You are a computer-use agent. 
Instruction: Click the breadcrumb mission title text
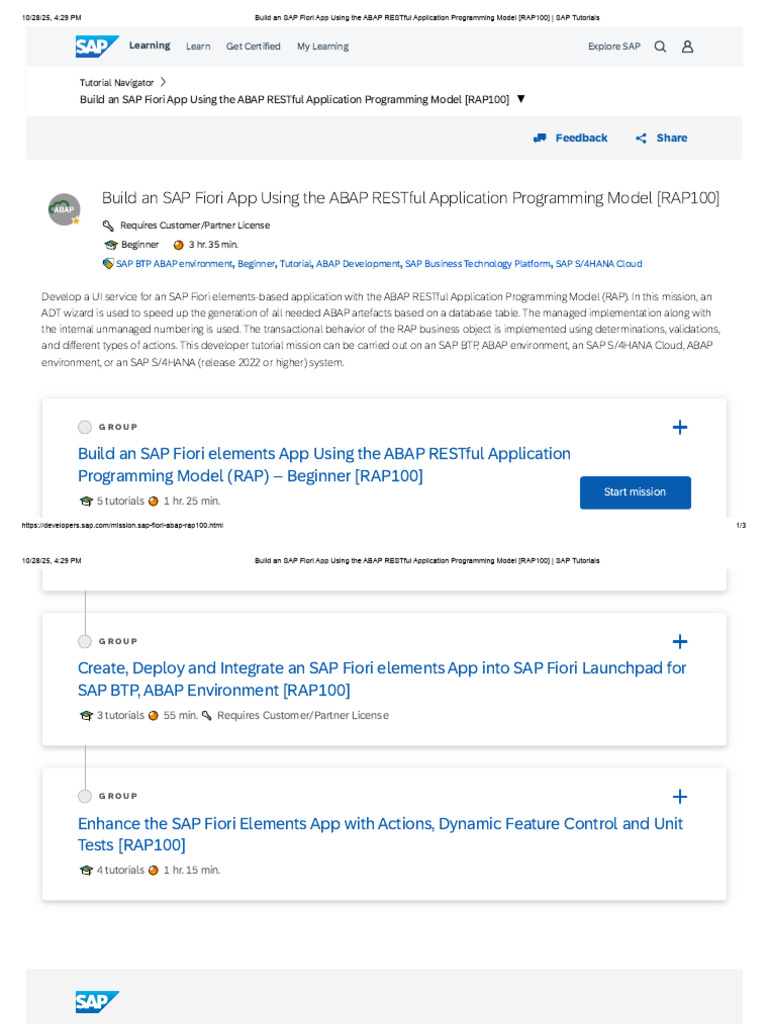(295, 99)
